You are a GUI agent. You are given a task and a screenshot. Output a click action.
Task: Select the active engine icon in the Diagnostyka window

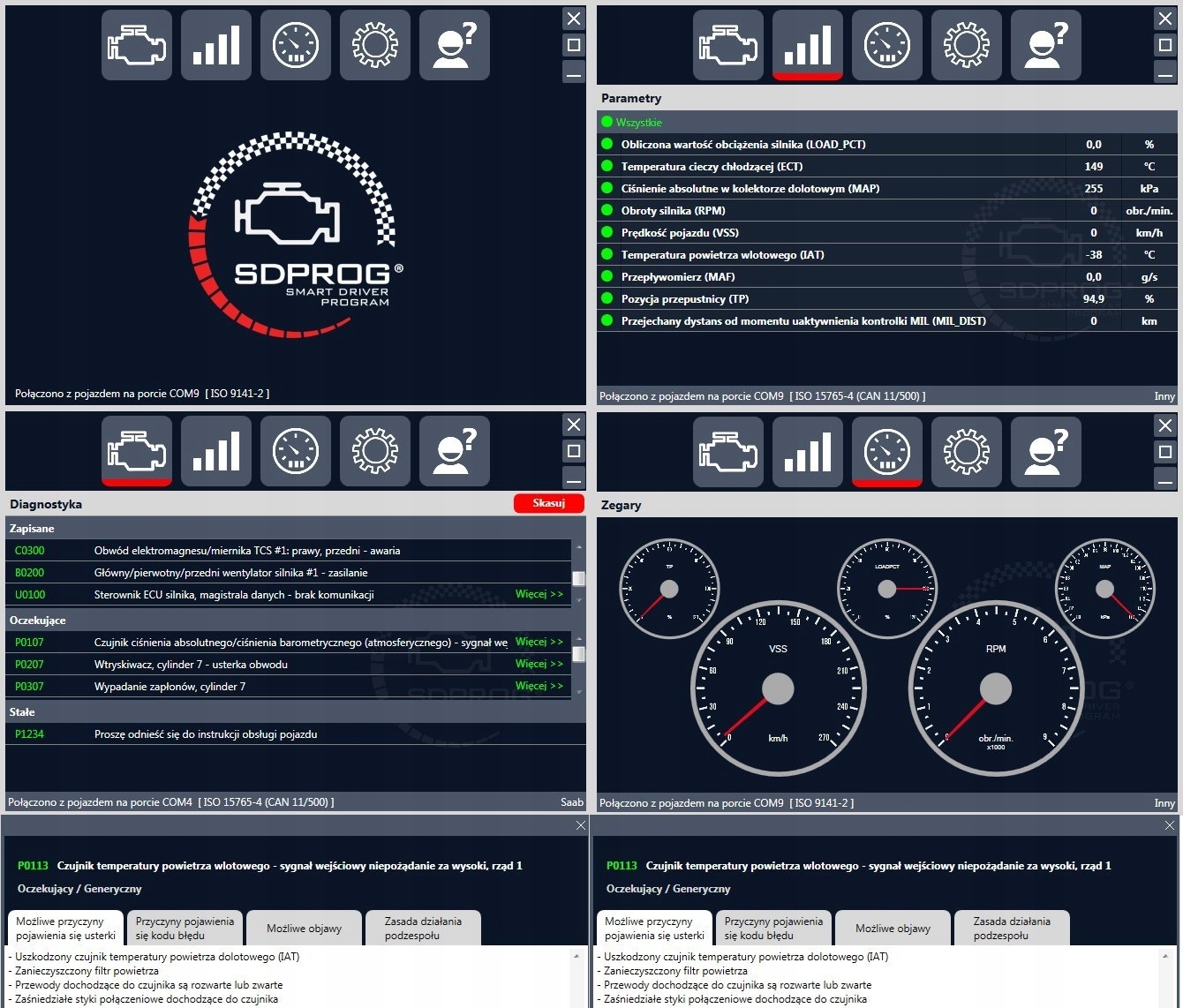point(137,451)
